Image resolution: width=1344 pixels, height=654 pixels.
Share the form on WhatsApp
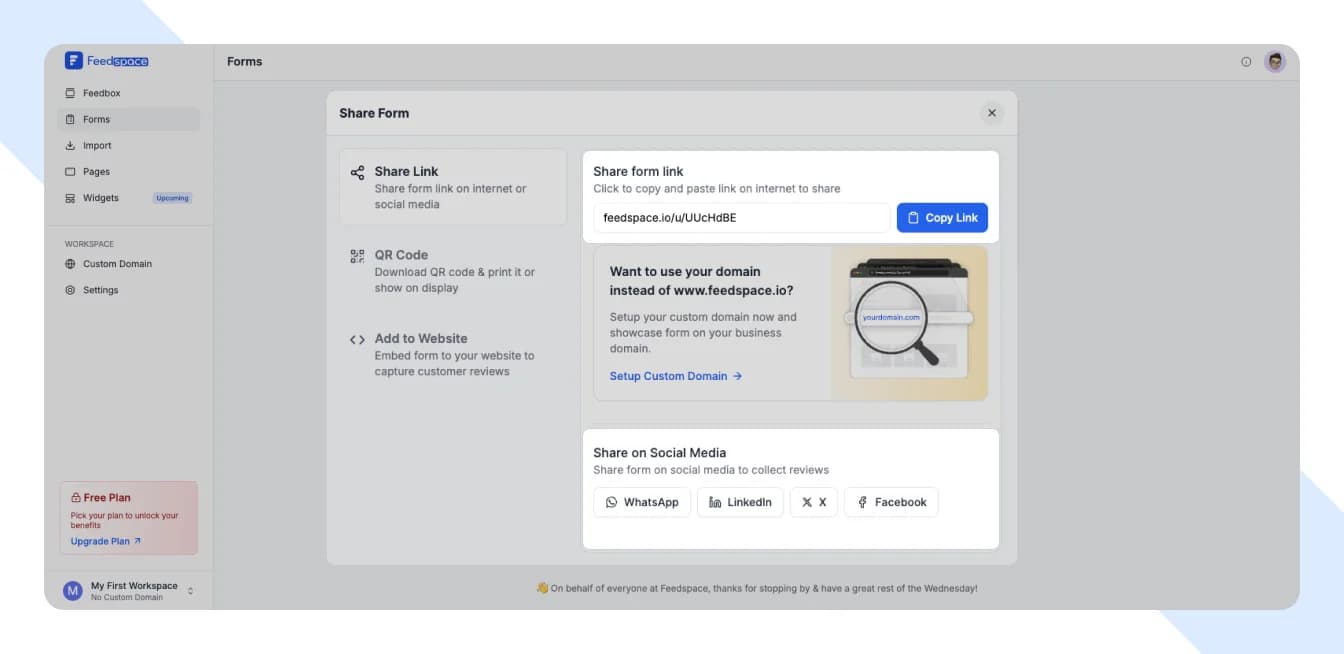[642, 502]
